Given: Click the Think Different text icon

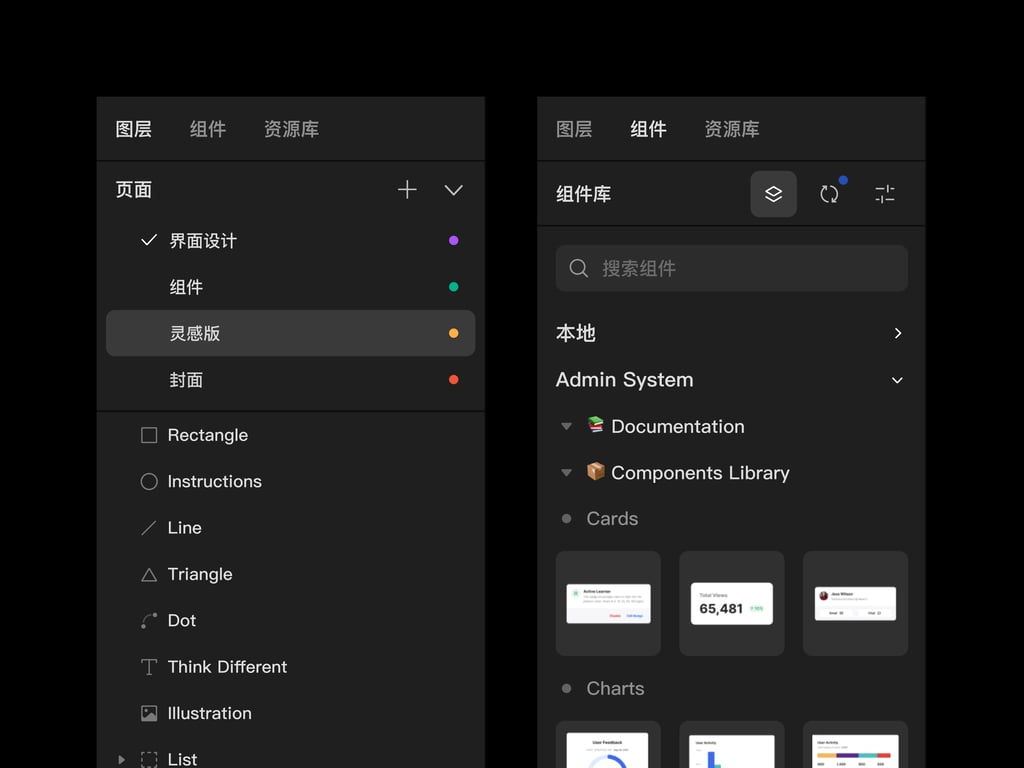Looking at the screenshot, I should click(149, 667).
